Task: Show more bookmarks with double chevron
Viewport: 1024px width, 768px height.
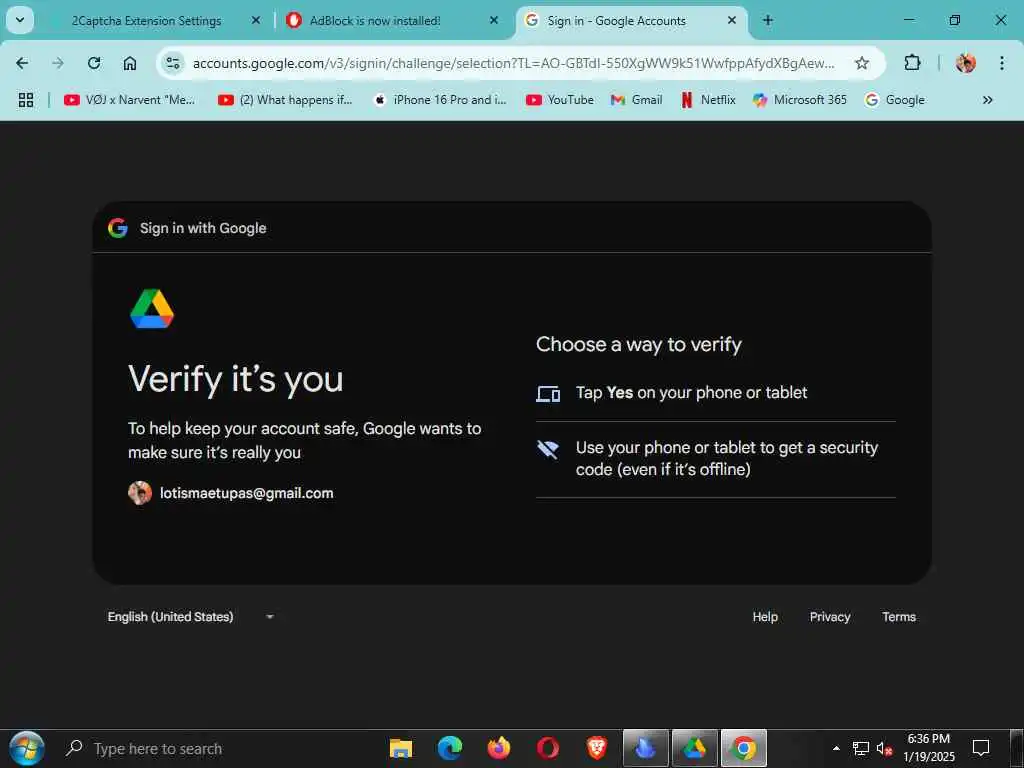Action: [987, 100]
